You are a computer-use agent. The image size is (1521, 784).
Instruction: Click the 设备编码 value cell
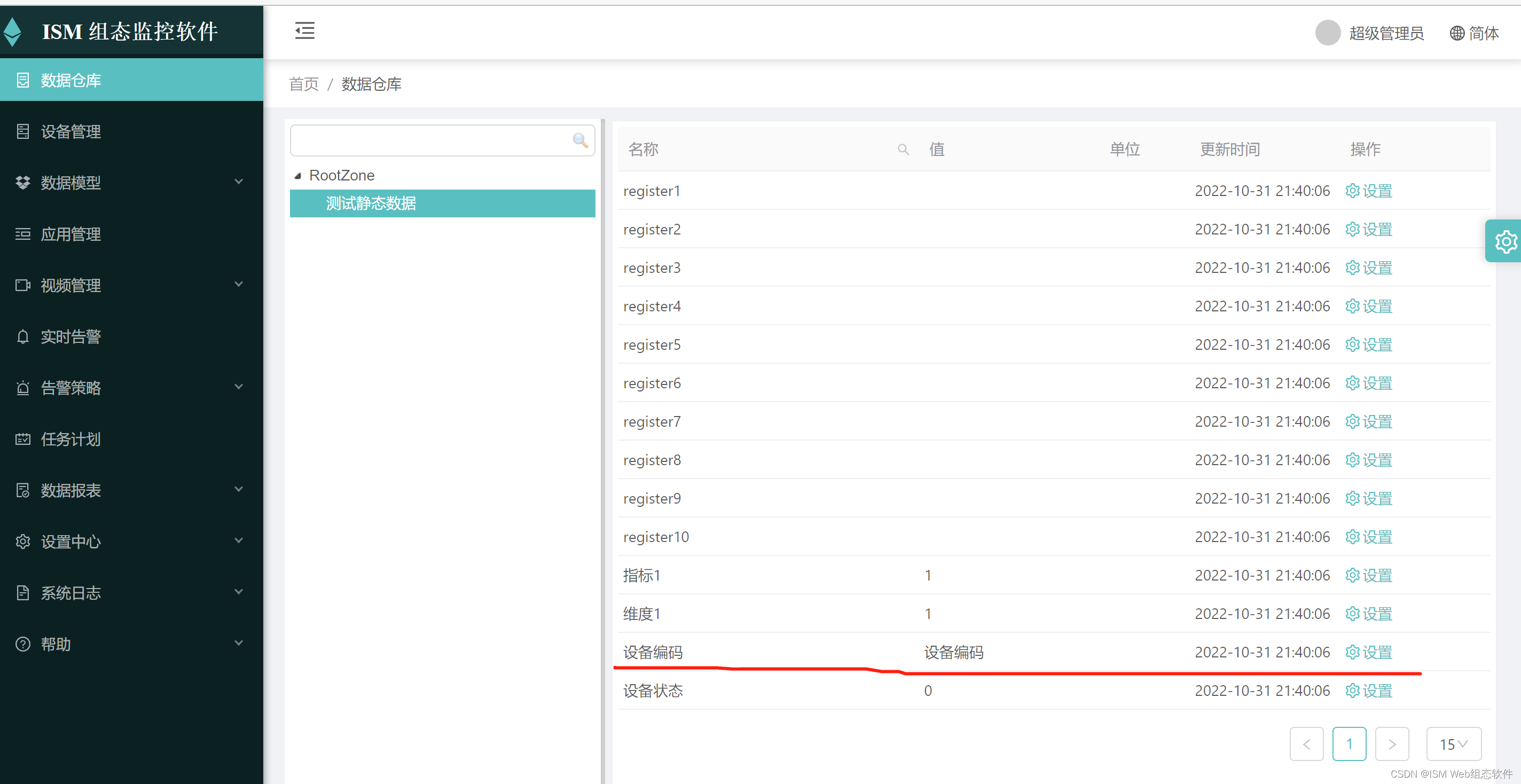tap(954, 652)
